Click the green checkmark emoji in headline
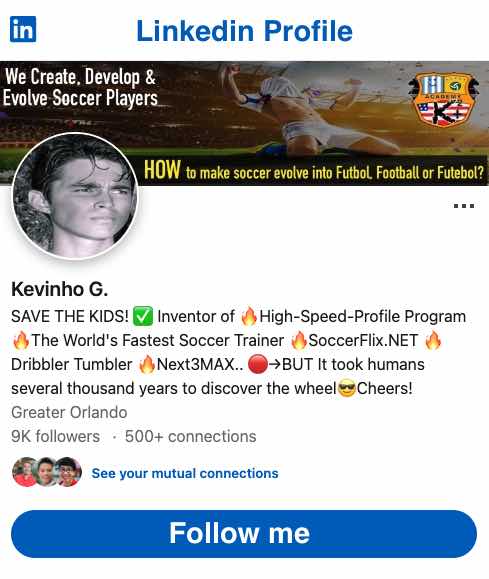This screenshot has width=489, height=579. (143, 316)
